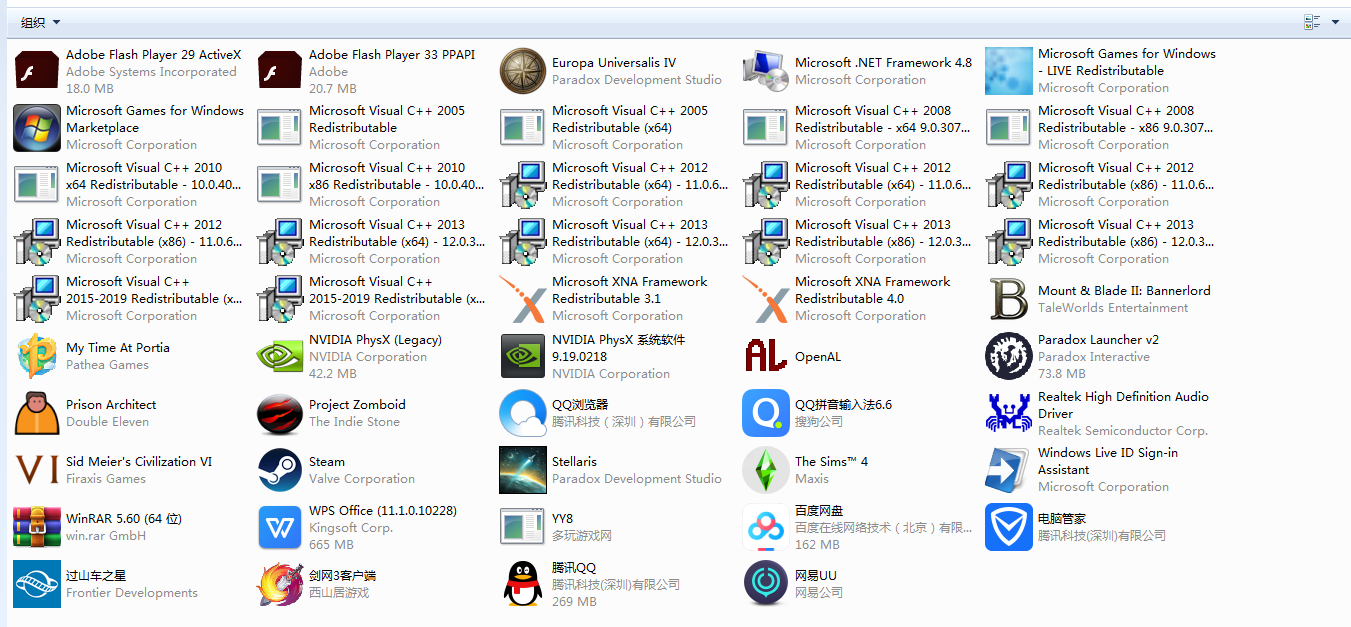Open the 组织 dropdown menu
Screen dimensions: 1351x627
tap(41, 22)
